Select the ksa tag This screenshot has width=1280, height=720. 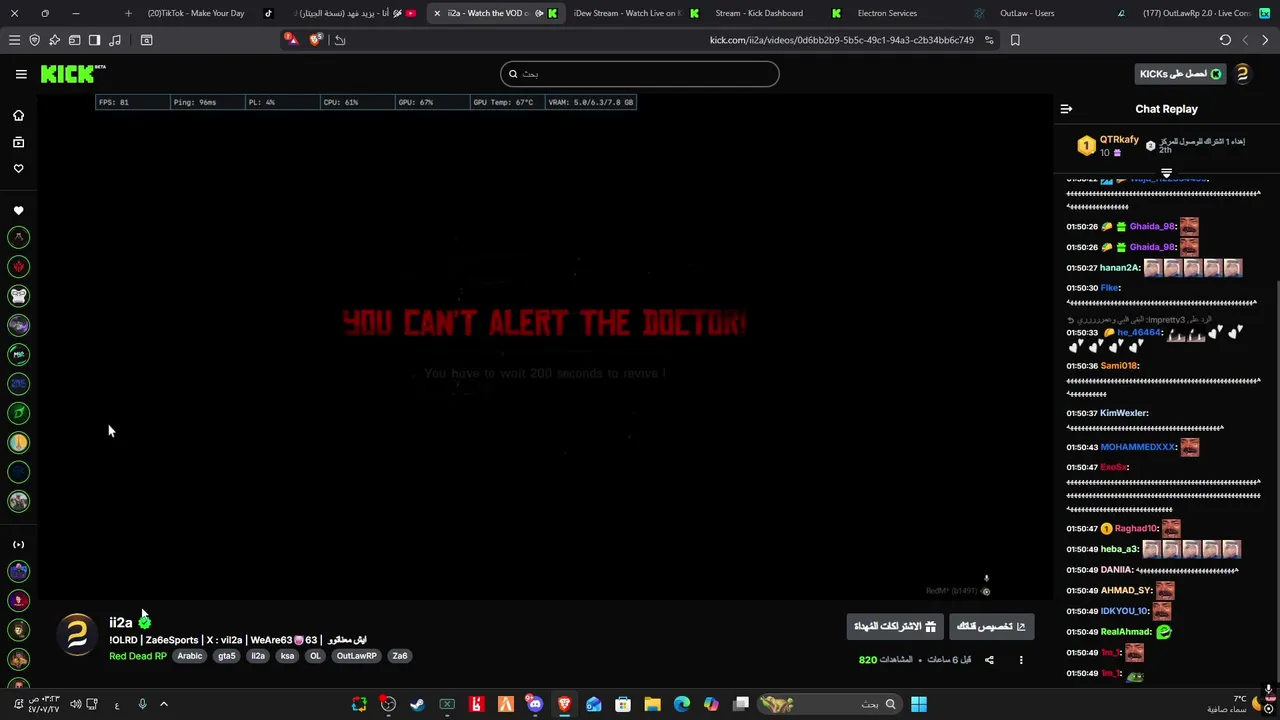pyautogui.click(x=287, y=656)
